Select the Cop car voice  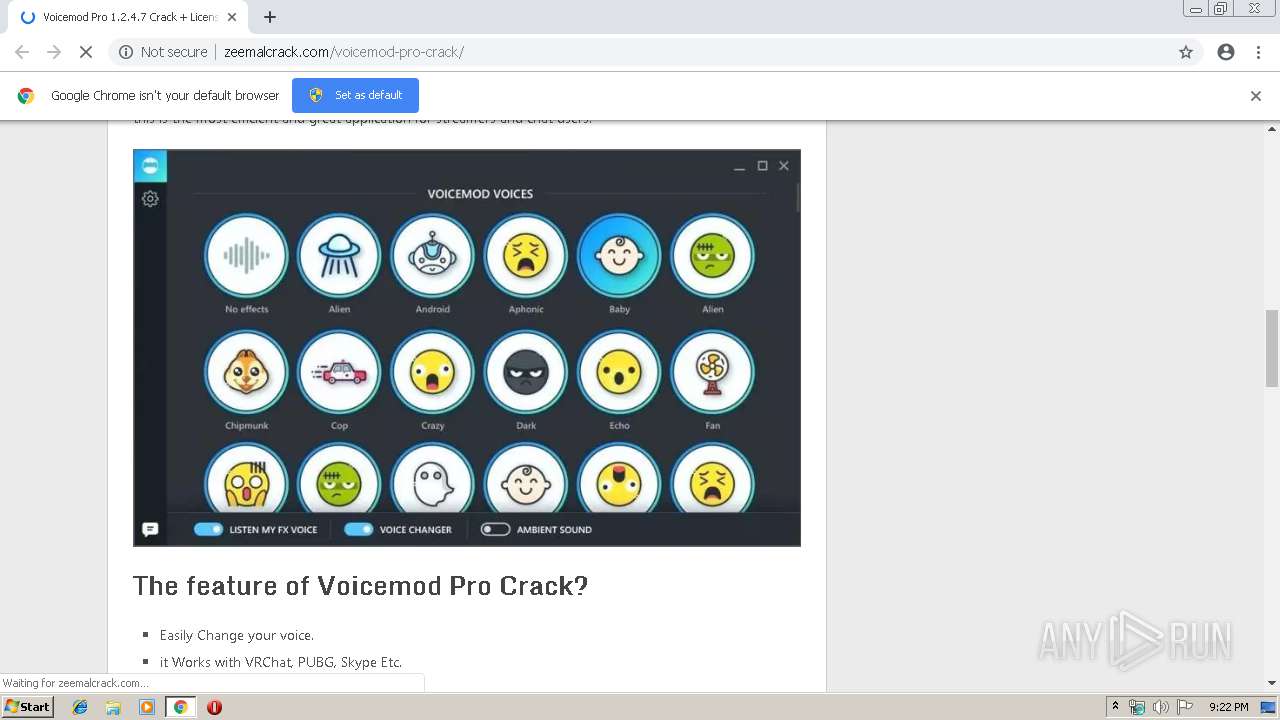point(339,372)
